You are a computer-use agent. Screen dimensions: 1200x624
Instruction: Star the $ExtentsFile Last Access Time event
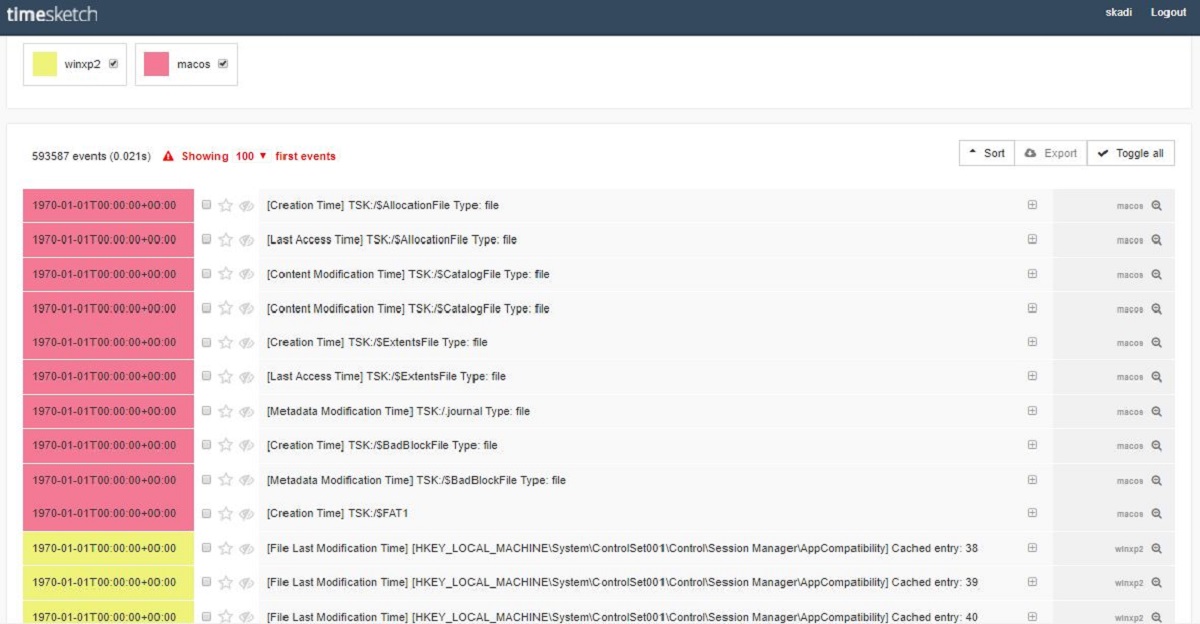[x=226, y=376]
